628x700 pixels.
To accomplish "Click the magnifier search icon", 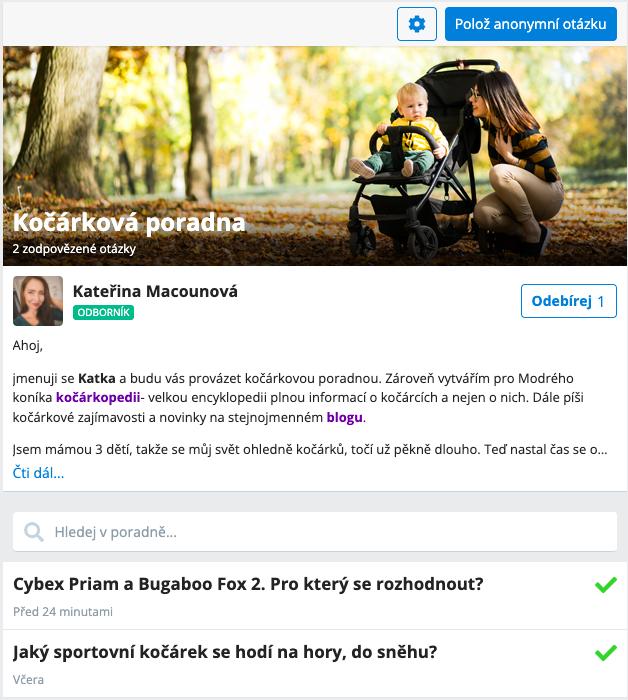I will point(33,532).
